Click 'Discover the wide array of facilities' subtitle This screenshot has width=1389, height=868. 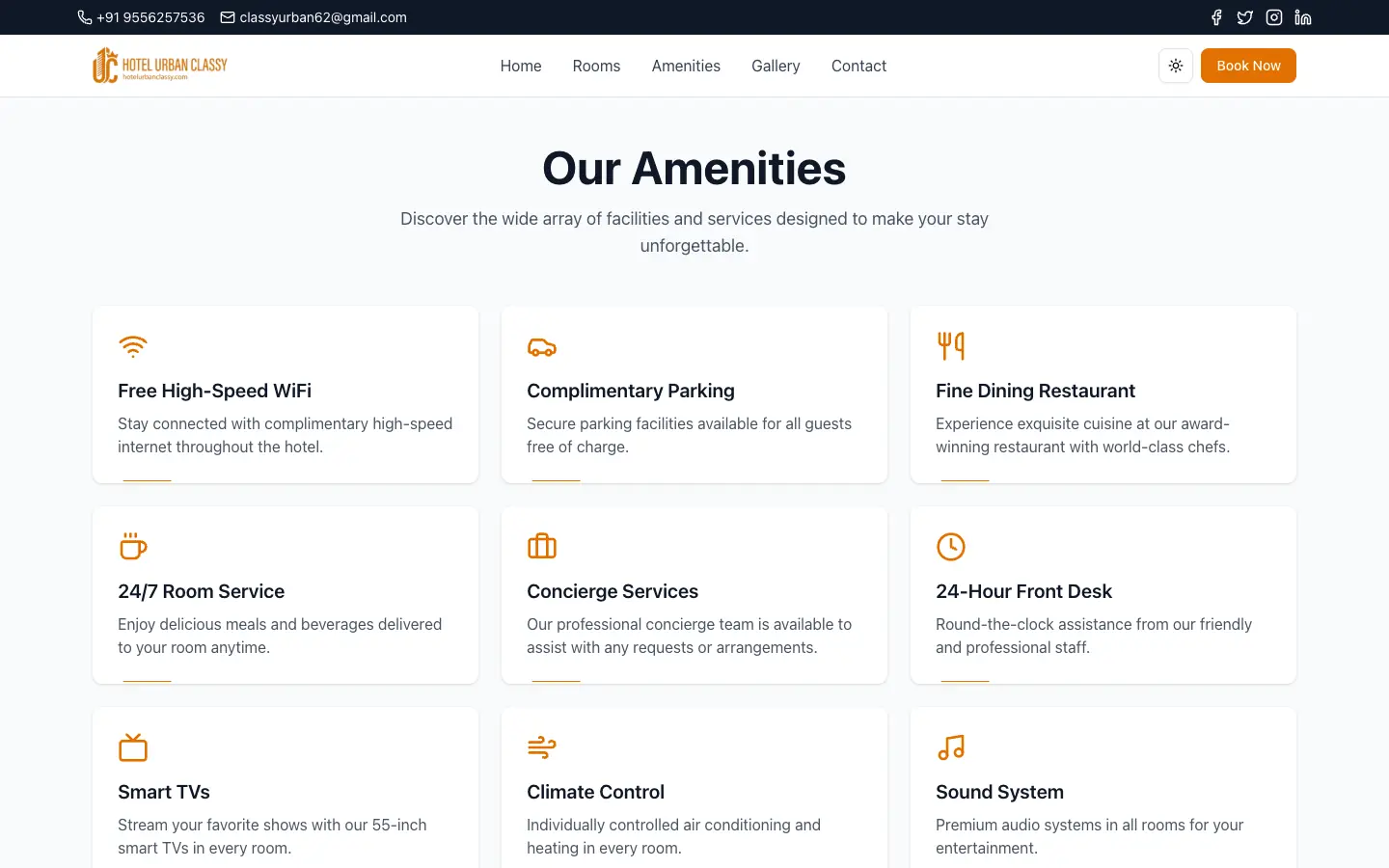tap(694, 232)
